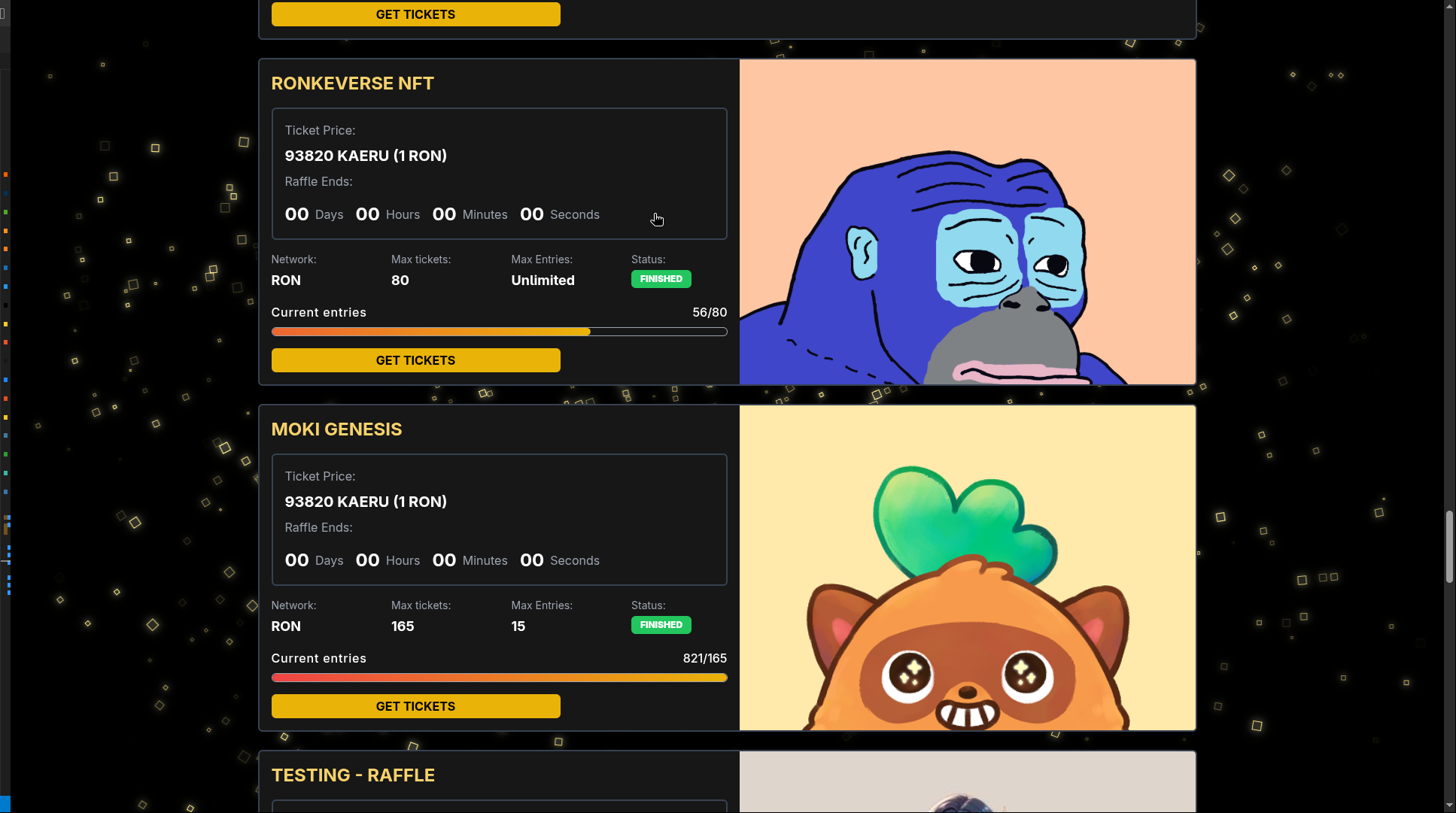Click the MOKI GENESIS raffle title
Viewport: 1456px width, 813px height.
coord(336,429)
